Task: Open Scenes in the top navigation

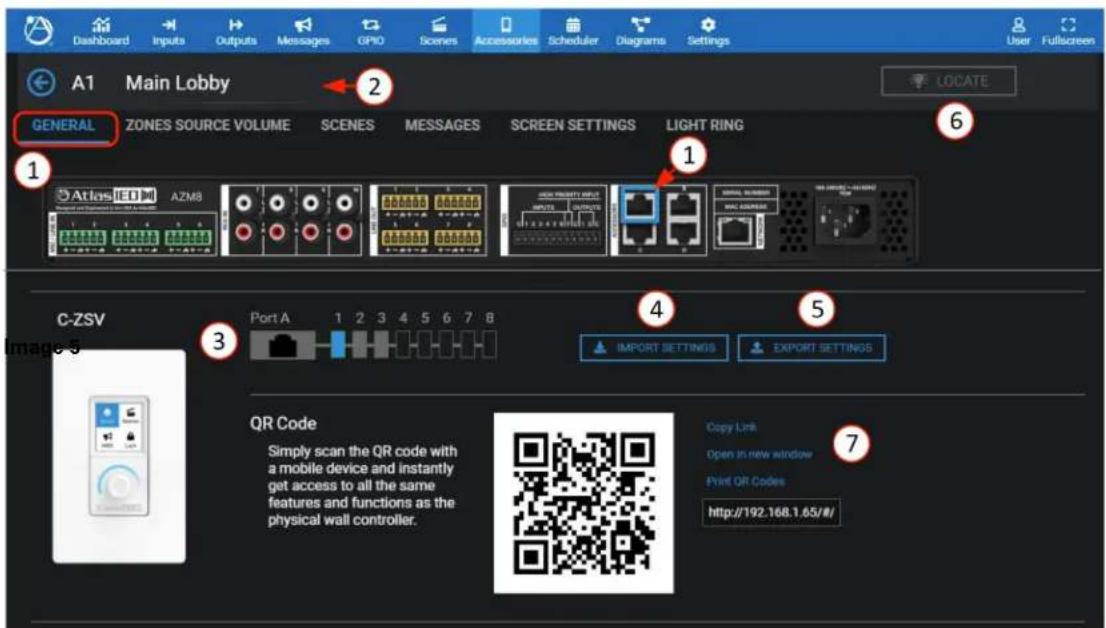Action: (438, 32)
